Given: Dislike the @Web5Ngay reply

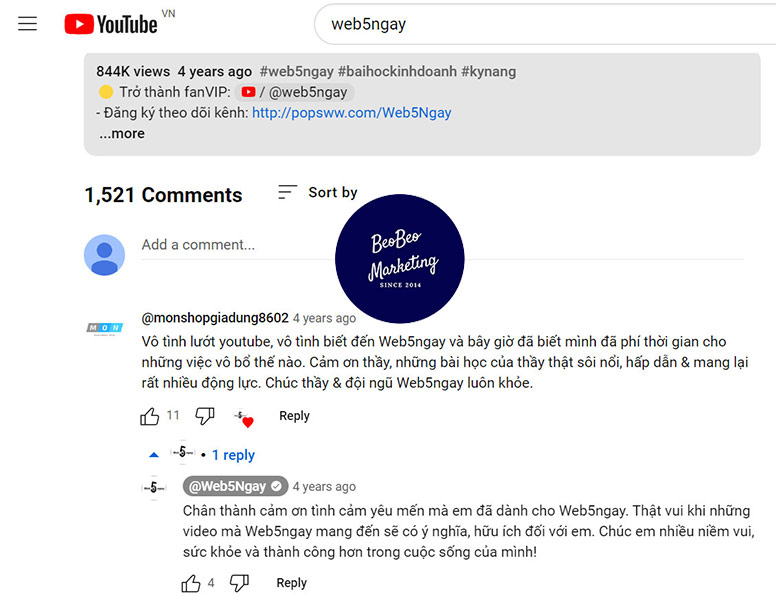Looking at the screenshot, I should coord(239,583).
